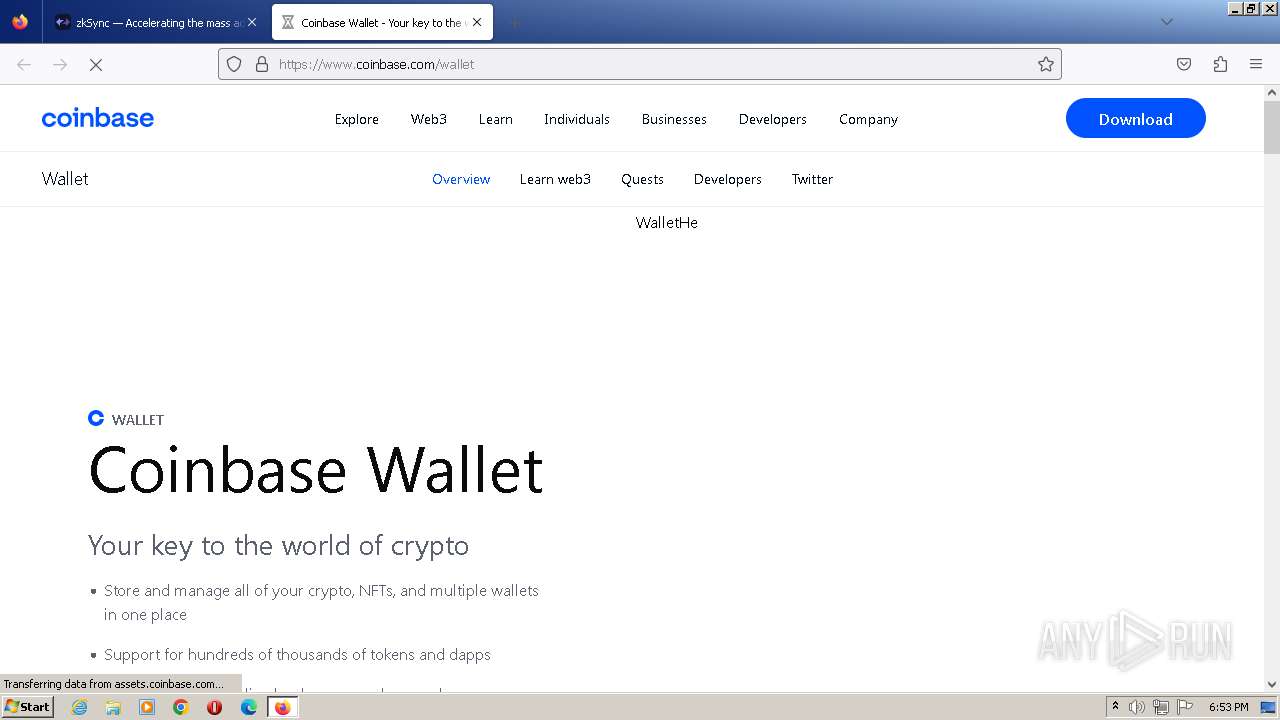Image resolution: width=1280 pixels, height=720 pixels.
Task: Stop the page loading
Action: pyautogui.click(x=96, y=64)
